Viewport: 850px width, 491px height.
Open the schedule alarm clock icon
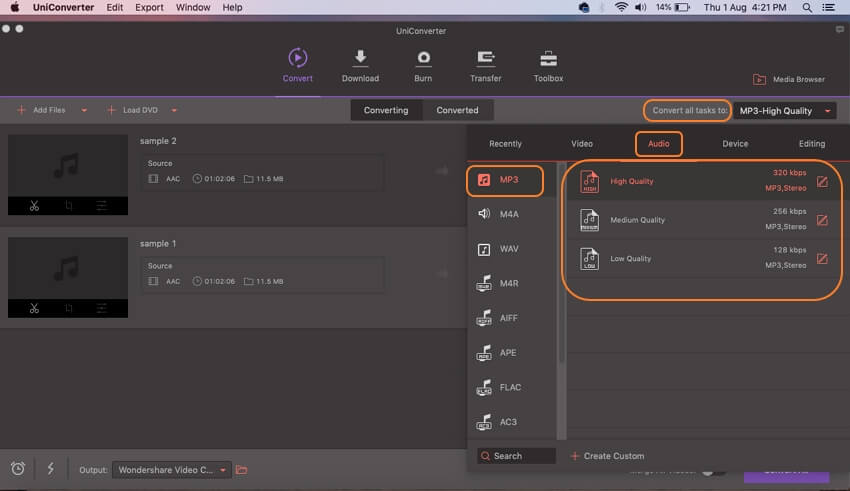pyautogui.click(x=18, y=468)
